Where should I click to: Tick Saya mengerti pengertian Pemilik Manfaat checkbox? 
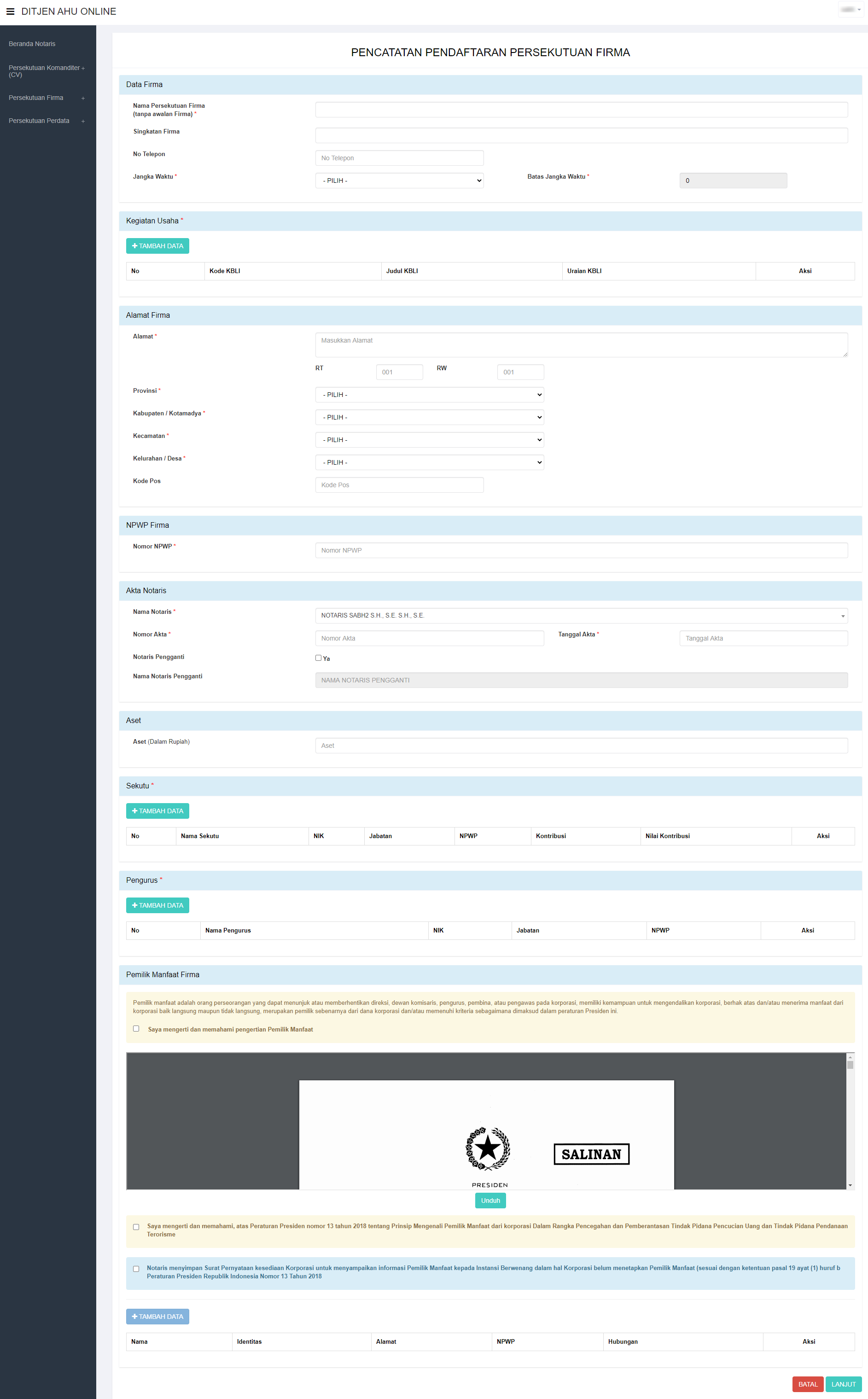[136, 1029]
